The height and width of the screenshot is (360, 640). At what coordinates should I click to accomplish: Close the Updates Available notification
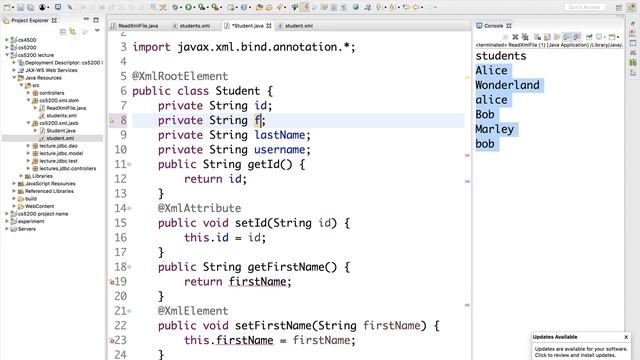pyautogui.click(x=626, y=337)
